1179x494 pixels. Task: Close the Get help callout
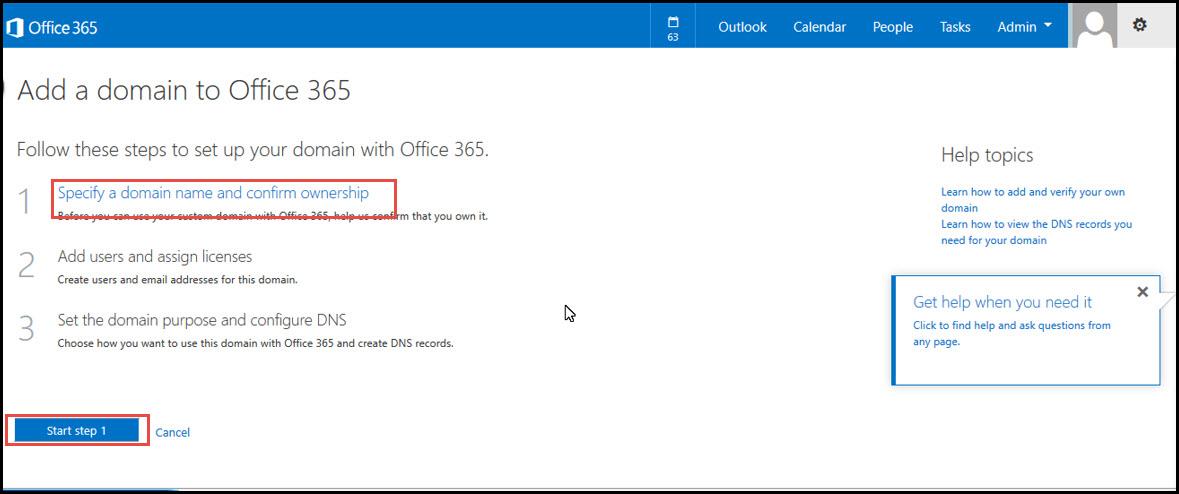tap(1143, 292)
